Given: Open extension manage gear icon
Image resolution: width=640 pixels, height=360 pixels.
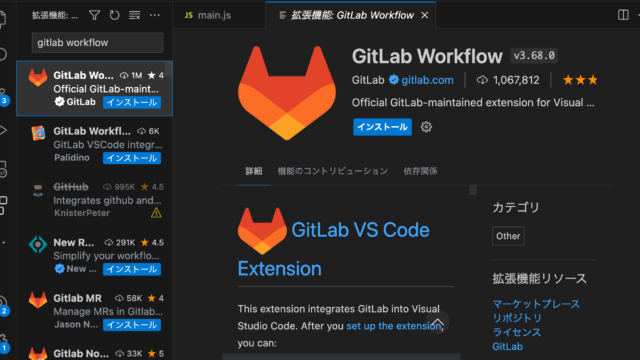Looking at the screenshot, I should [x=426, y=127].
